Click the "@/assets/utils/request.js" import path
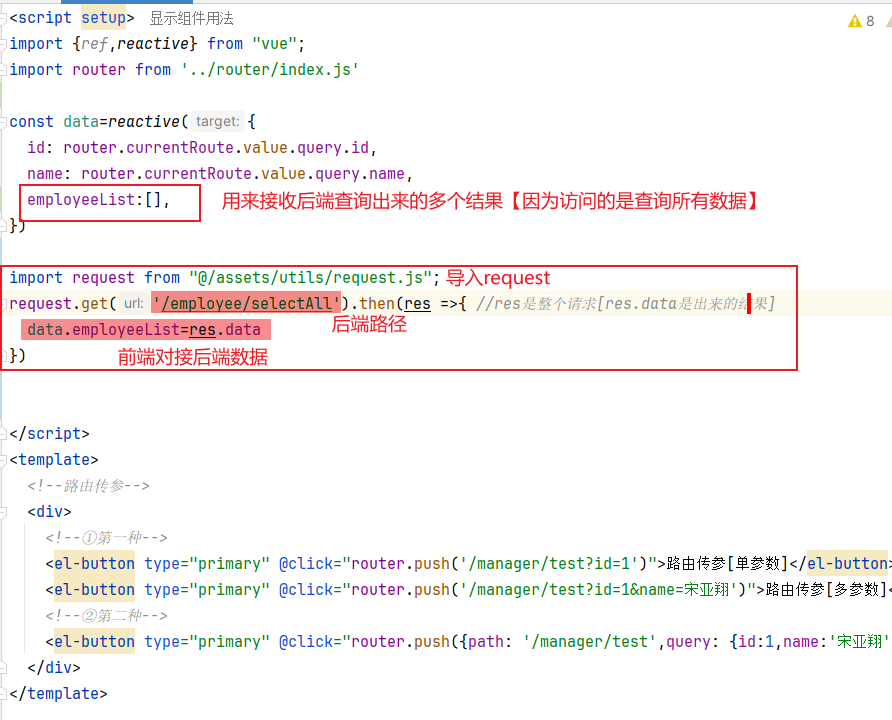This screenshot has height=720, width=892. 310,278
